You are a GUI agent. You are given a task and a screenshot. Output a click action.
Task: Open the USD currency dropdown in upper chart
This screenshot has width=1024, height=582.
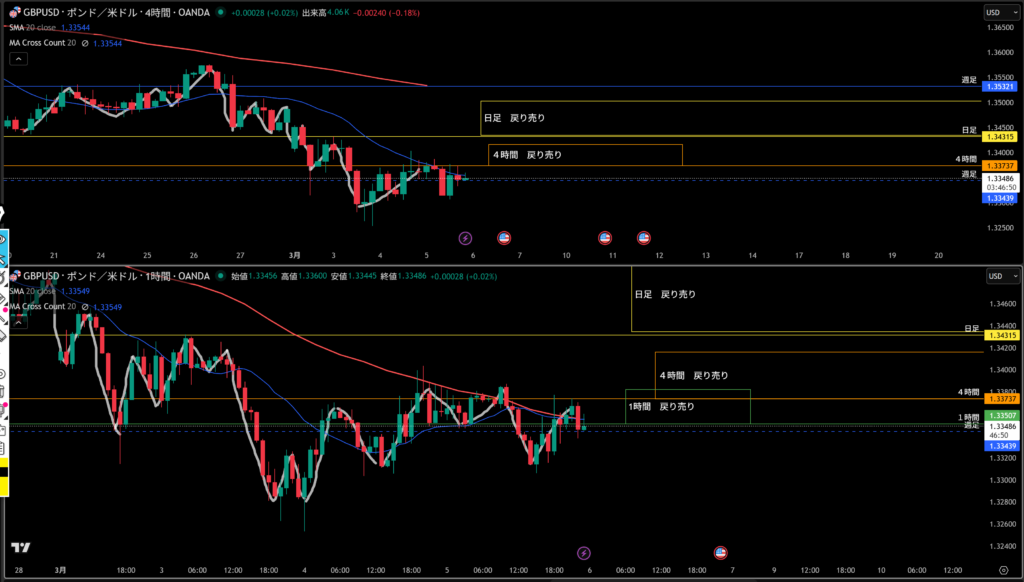(x=997, y=13)
